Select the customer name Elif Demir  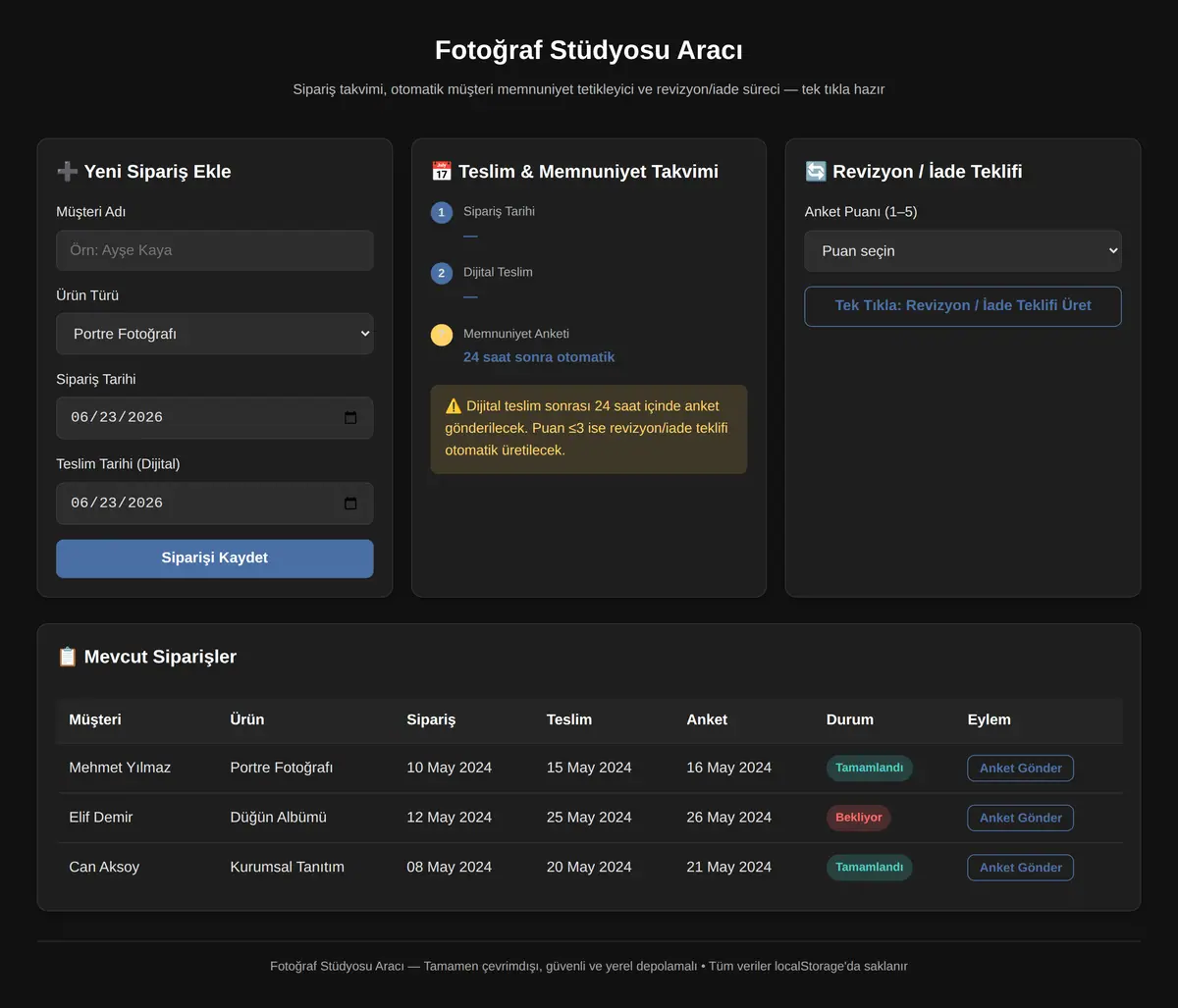pos(101,818)
